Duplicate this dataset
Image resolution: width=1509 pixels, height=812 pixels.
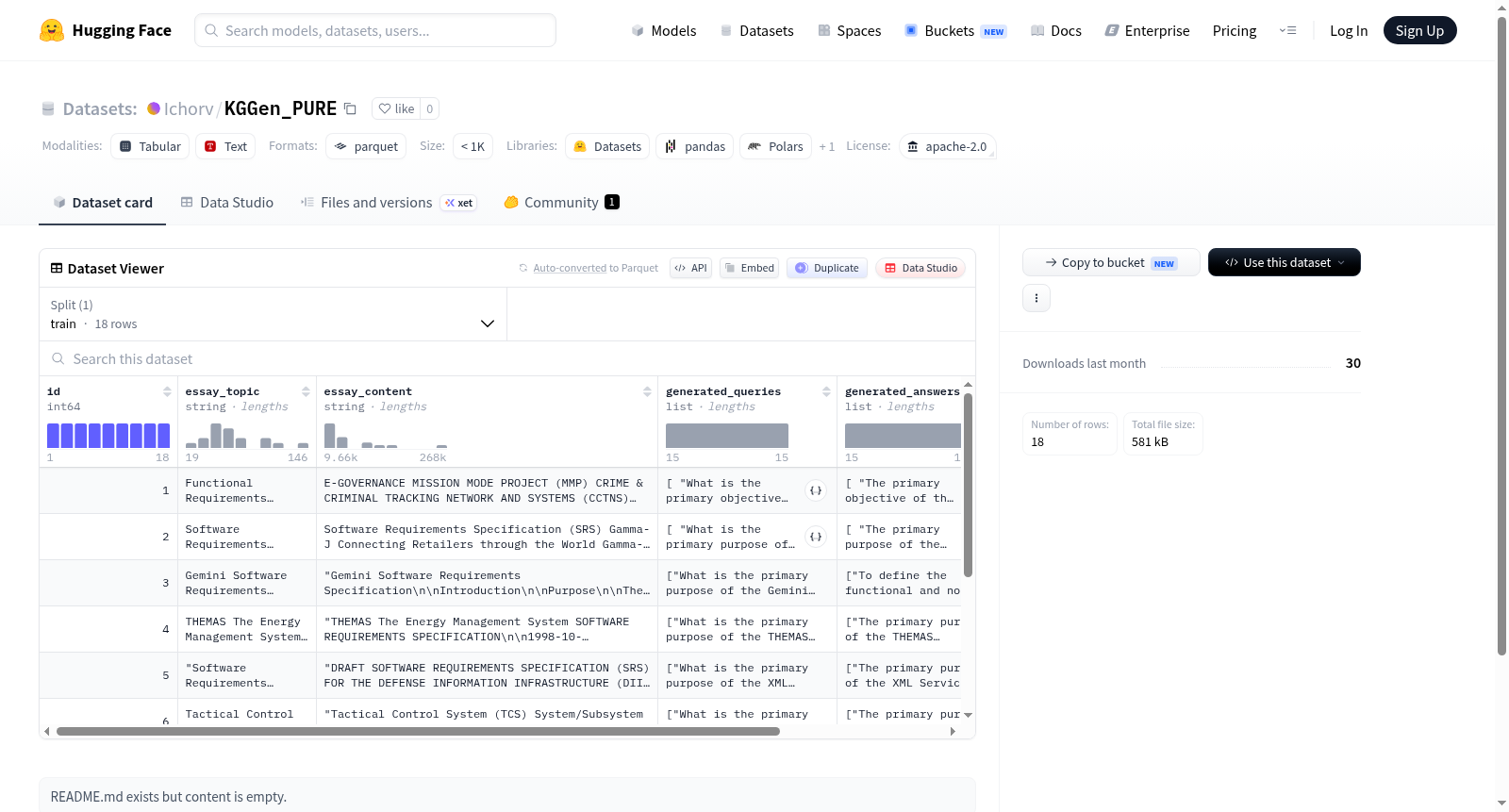pyautogui.click(x=827, y=268)
